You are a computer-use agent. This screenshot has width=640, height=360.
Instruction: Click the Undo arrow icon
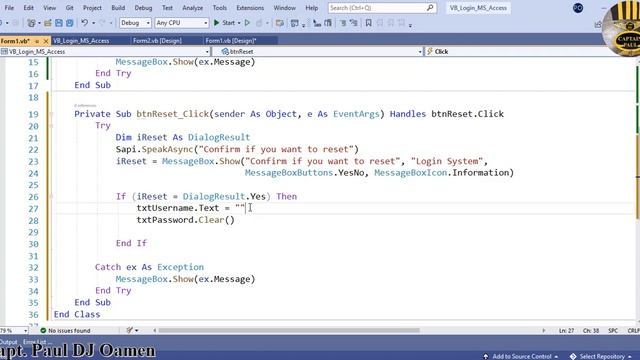84,23
